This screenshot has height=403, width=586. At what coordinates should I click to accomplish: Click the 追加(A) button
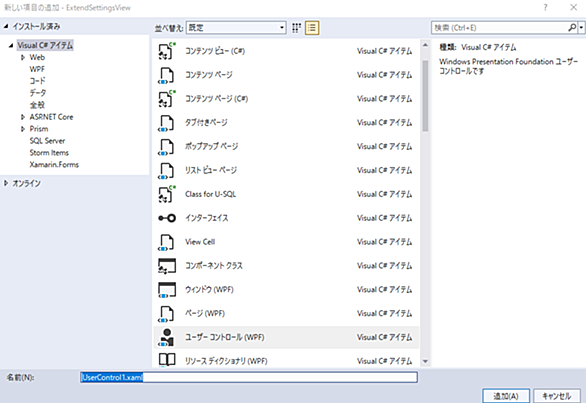[506, 396]
